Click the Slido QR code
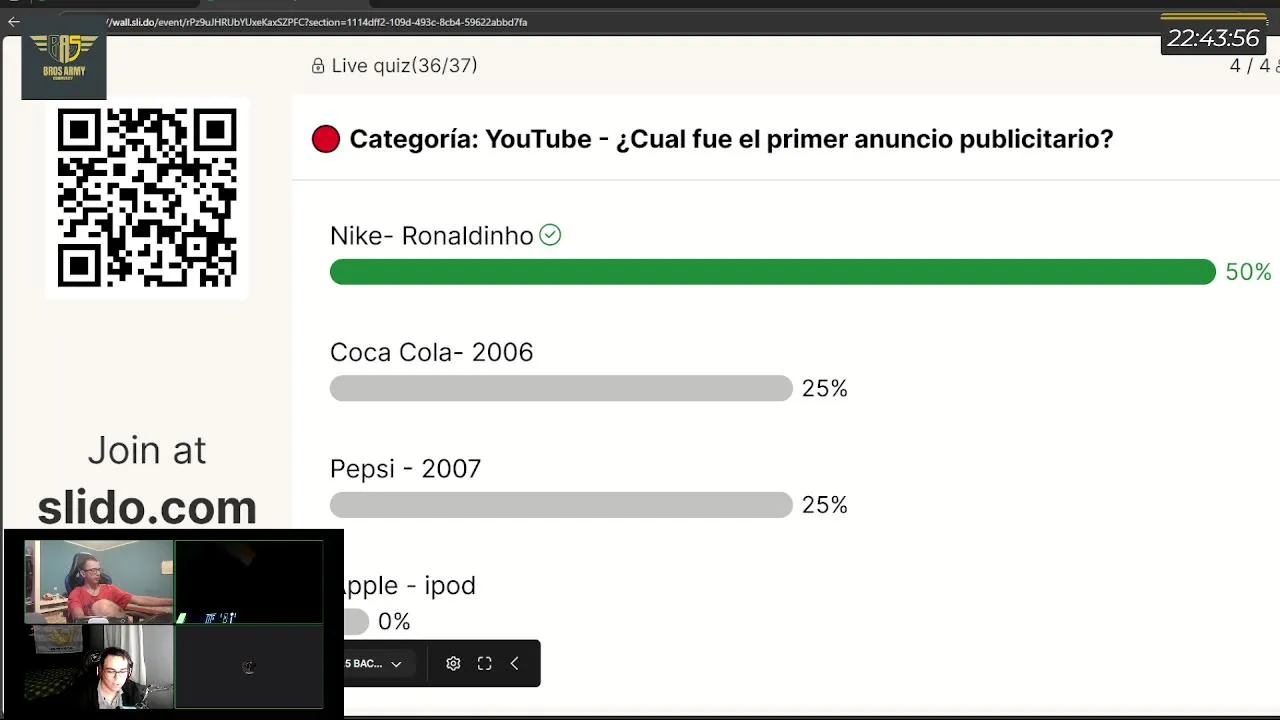This screenshot has width=1280, height=720. coord(147,198)
